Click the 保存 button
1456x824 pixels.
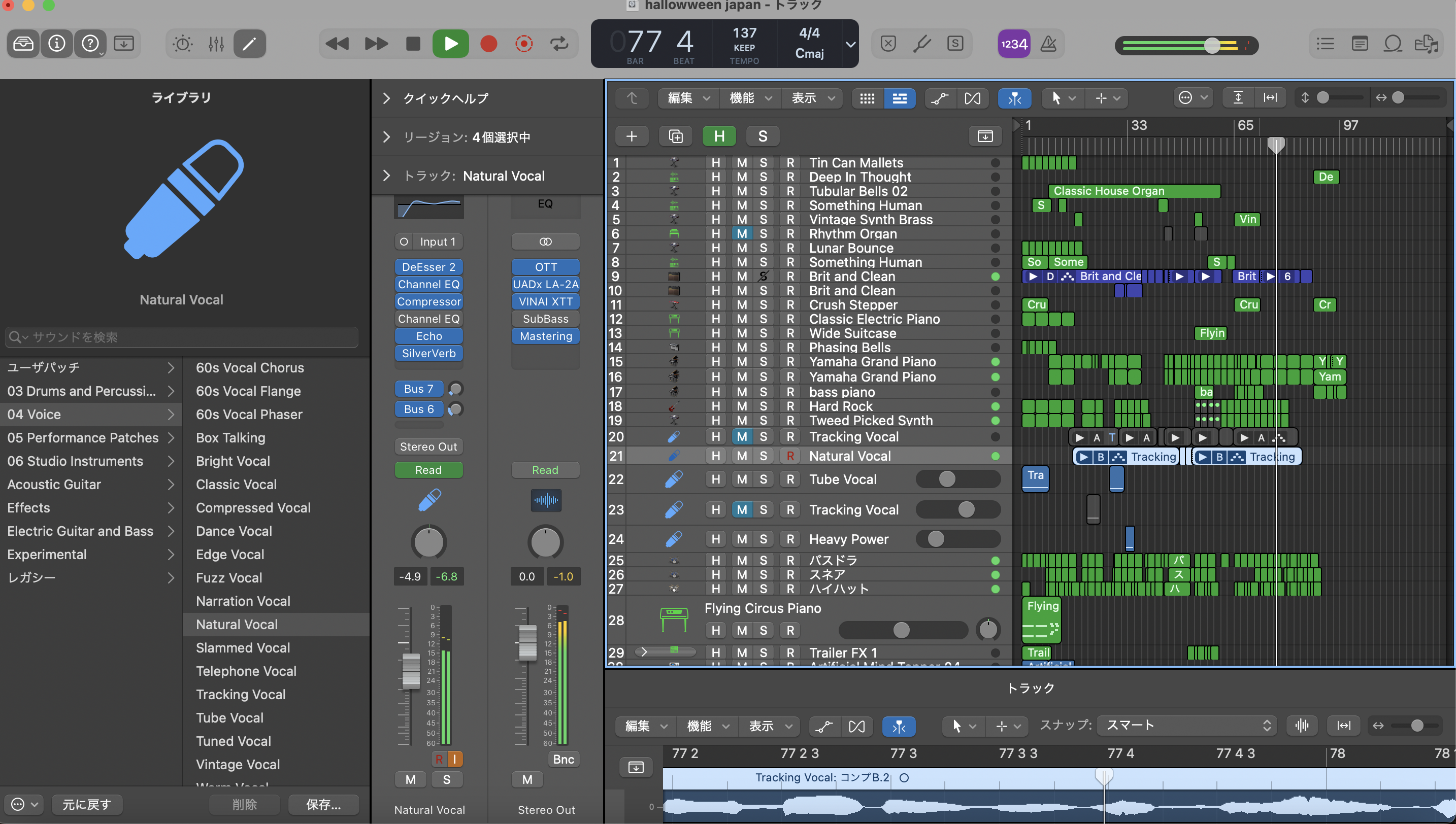323,804
